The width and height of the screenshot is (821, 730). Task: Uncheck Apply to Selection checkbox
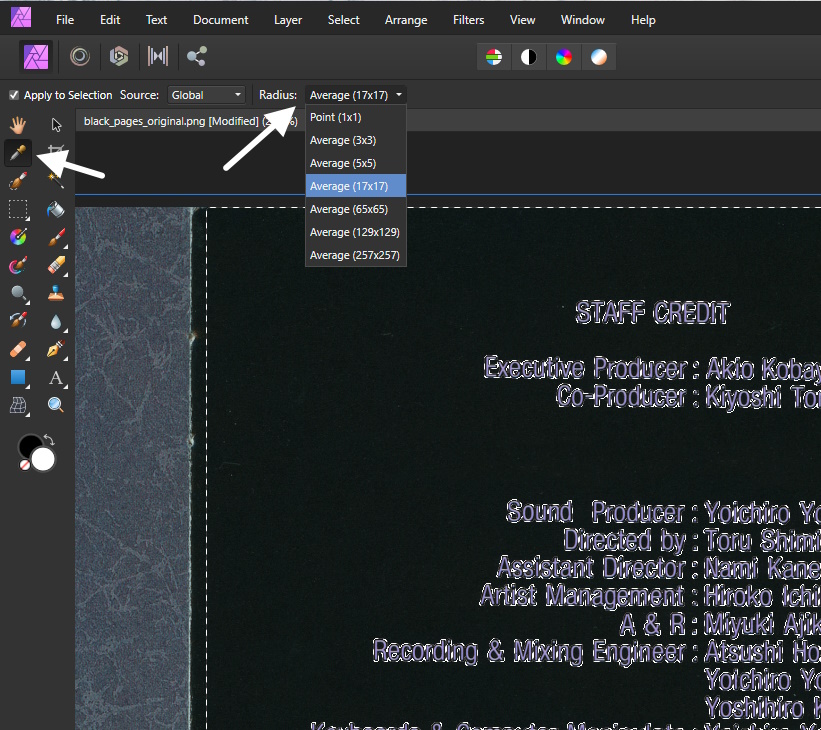coord(14,95)
